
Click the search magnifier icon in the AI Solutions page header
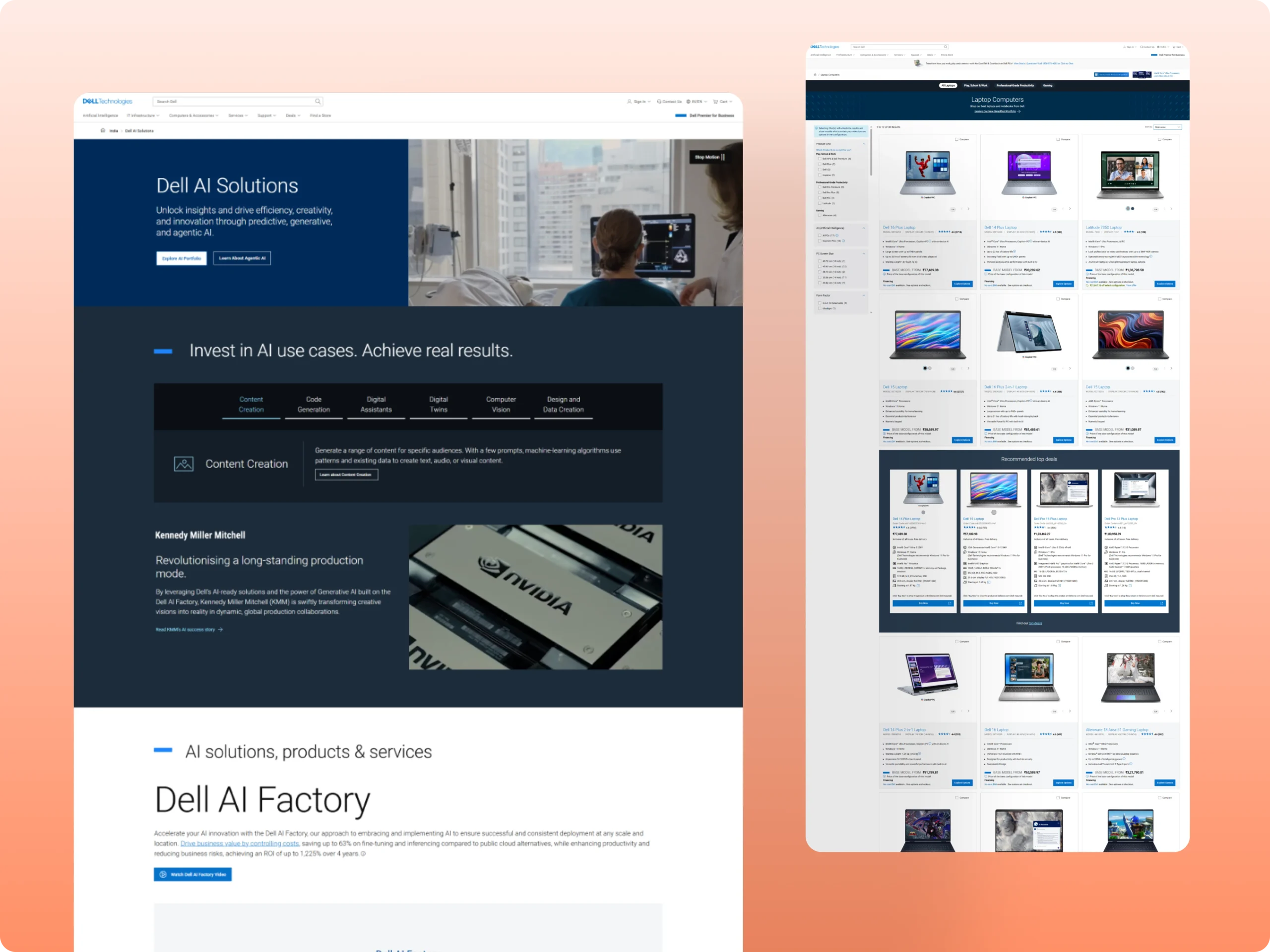(317, 102)
